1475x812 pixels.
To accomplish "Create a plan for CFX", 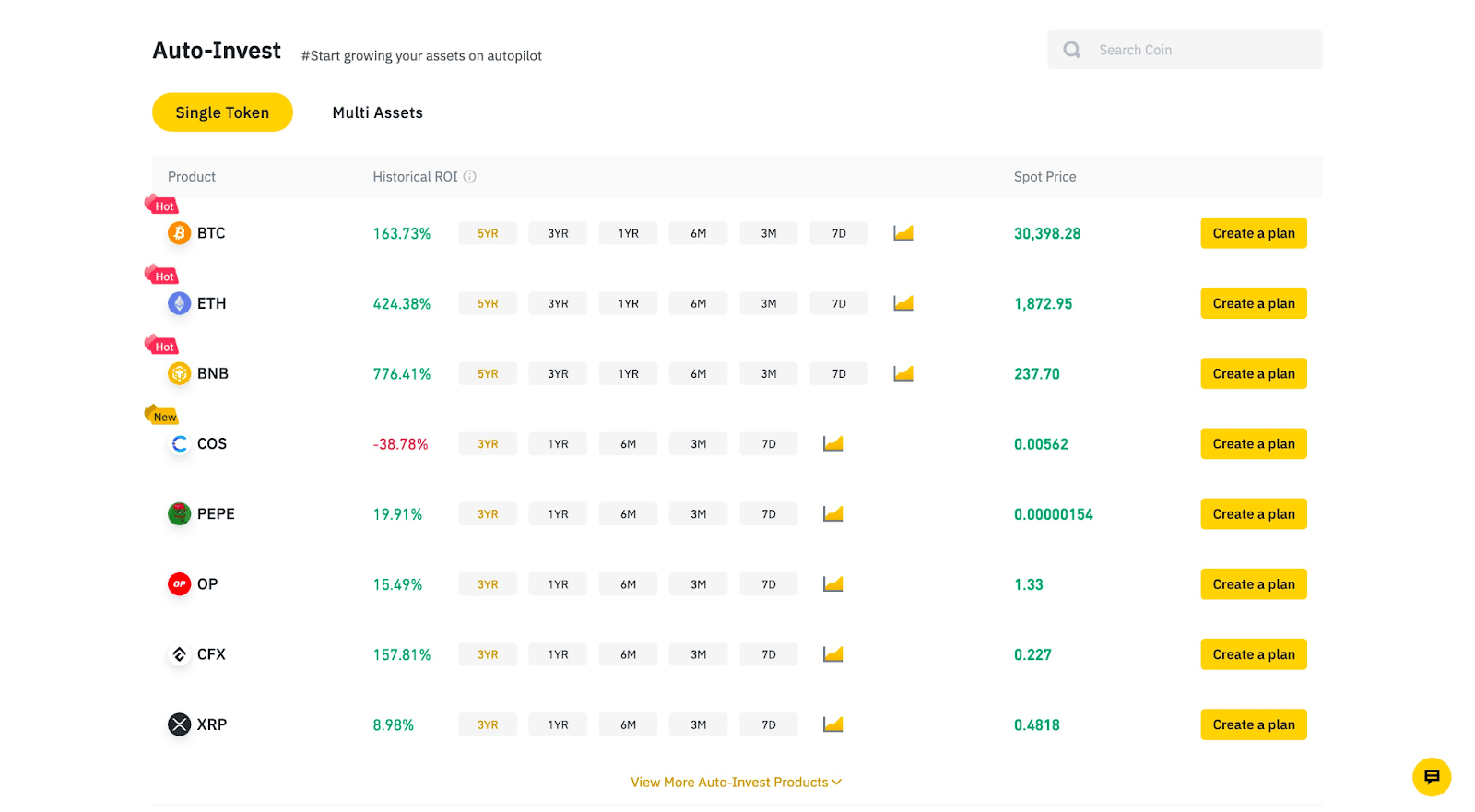I will 1254,654.
